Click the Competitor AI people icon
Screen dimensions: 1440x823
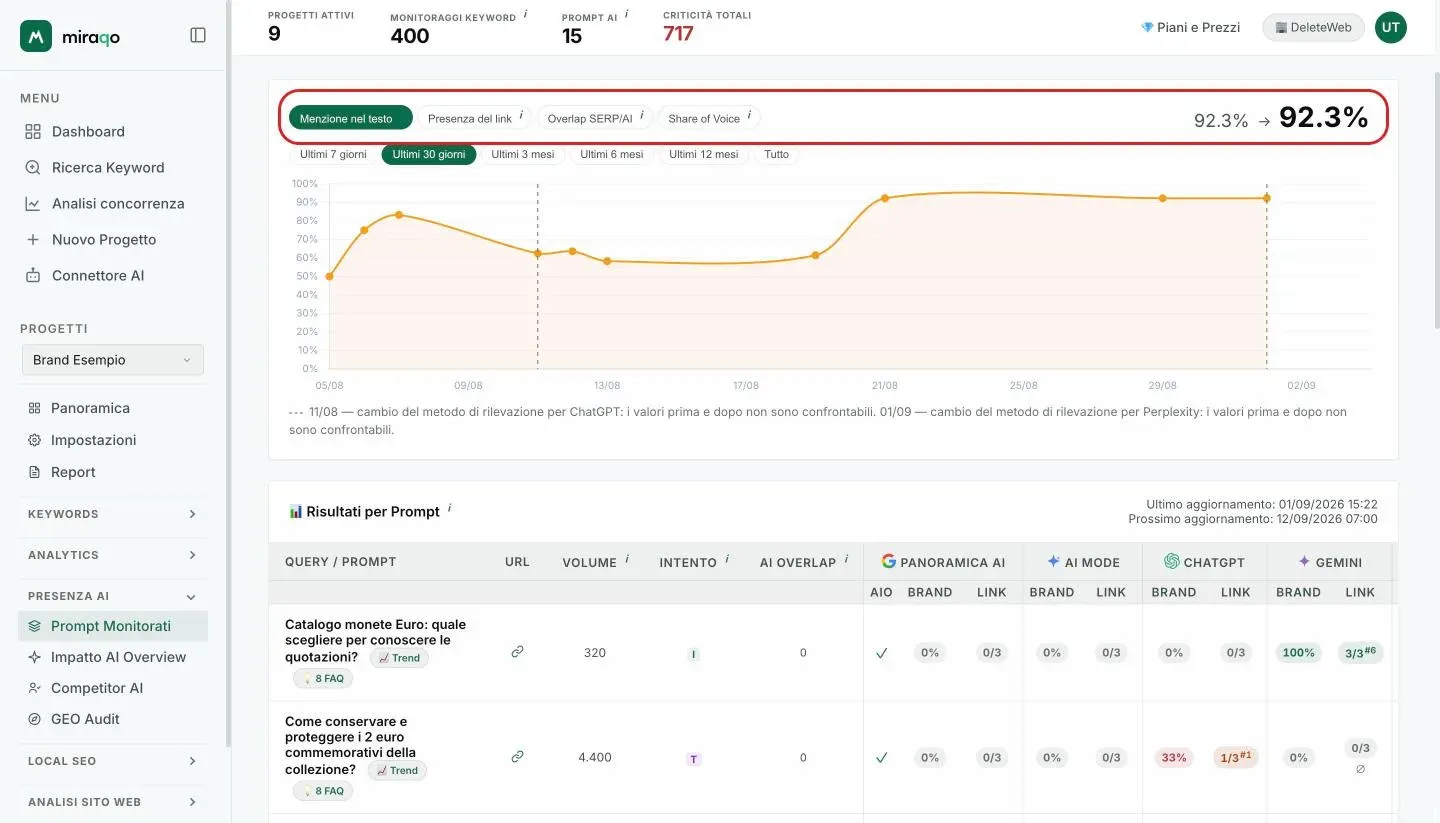[34, 688]
